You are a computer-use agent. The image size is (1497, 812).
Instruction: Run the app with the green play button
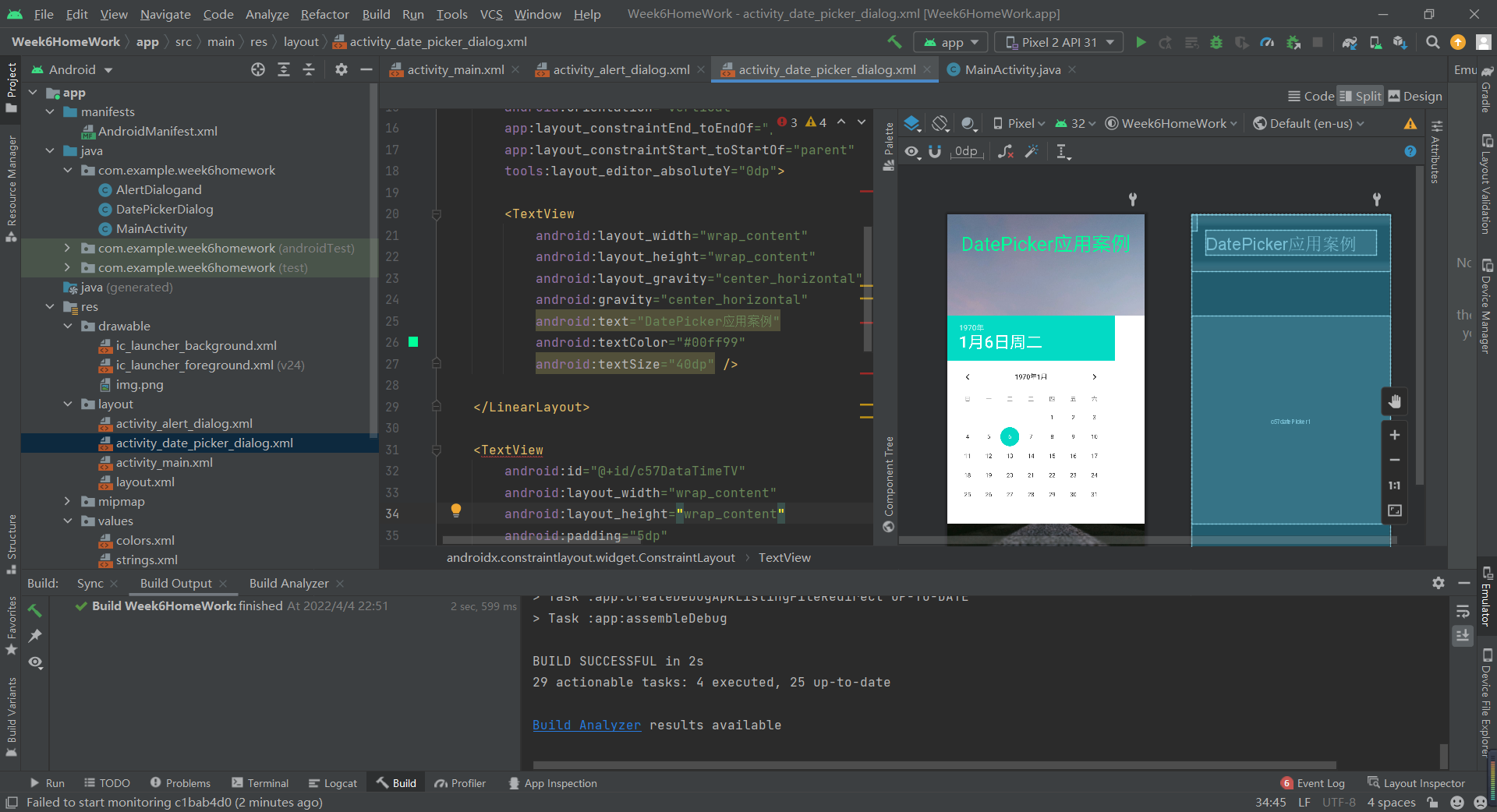(x=1141, y=42)
